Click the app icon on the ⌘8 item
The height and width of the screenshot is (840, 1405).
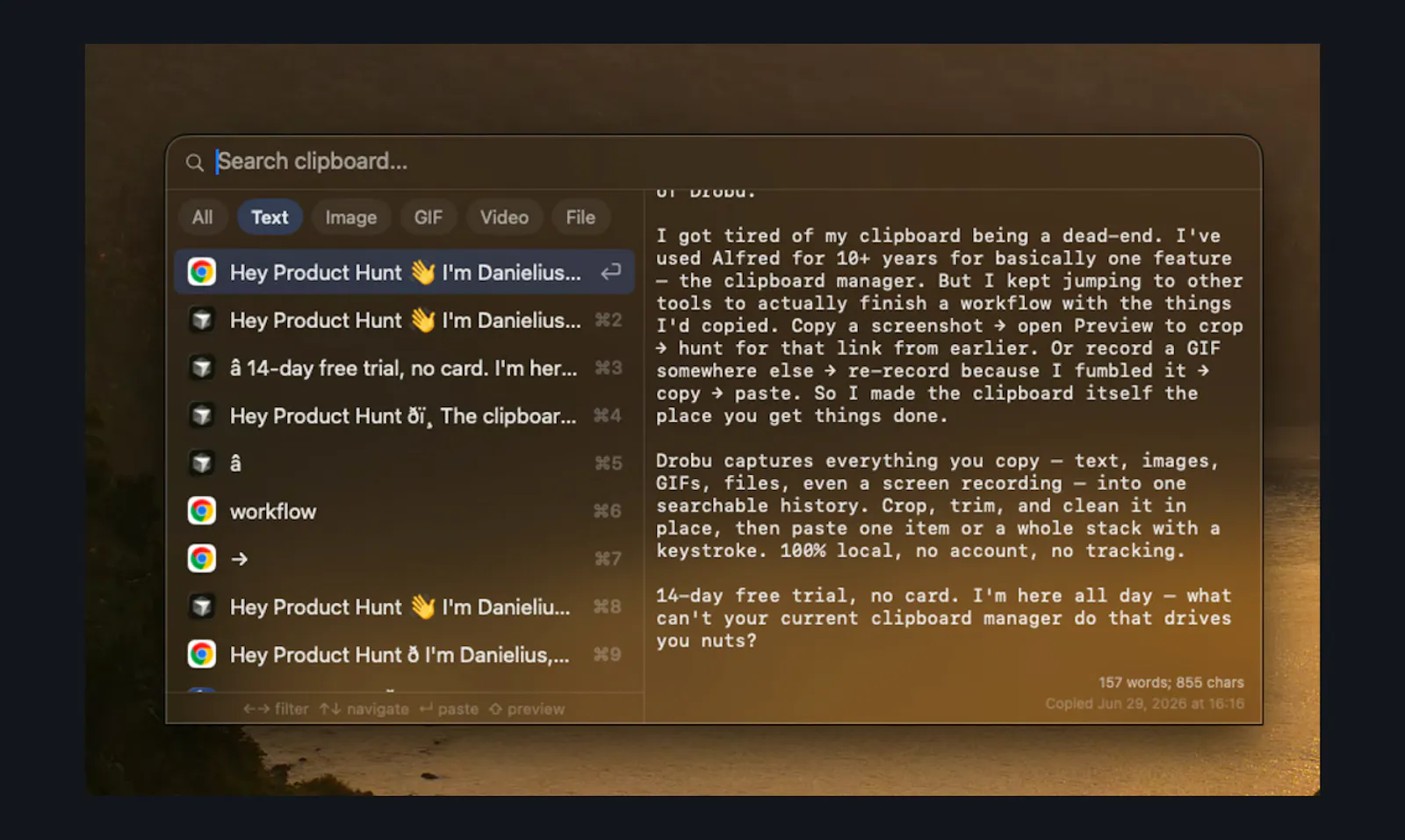[x=202, y=607]
